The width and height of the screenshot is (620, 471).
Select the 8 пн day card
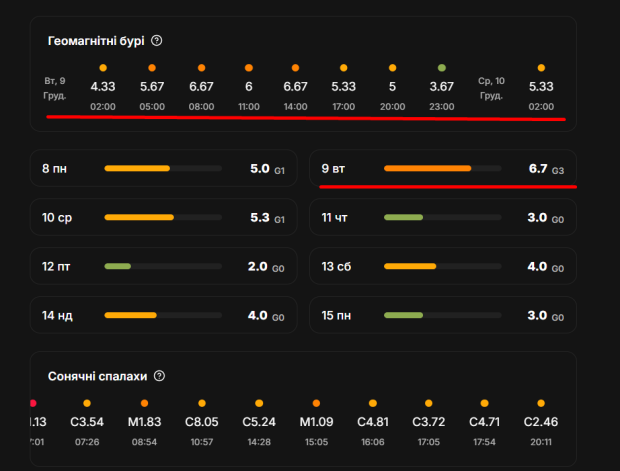pyautogui.click(x=163, y=169)
